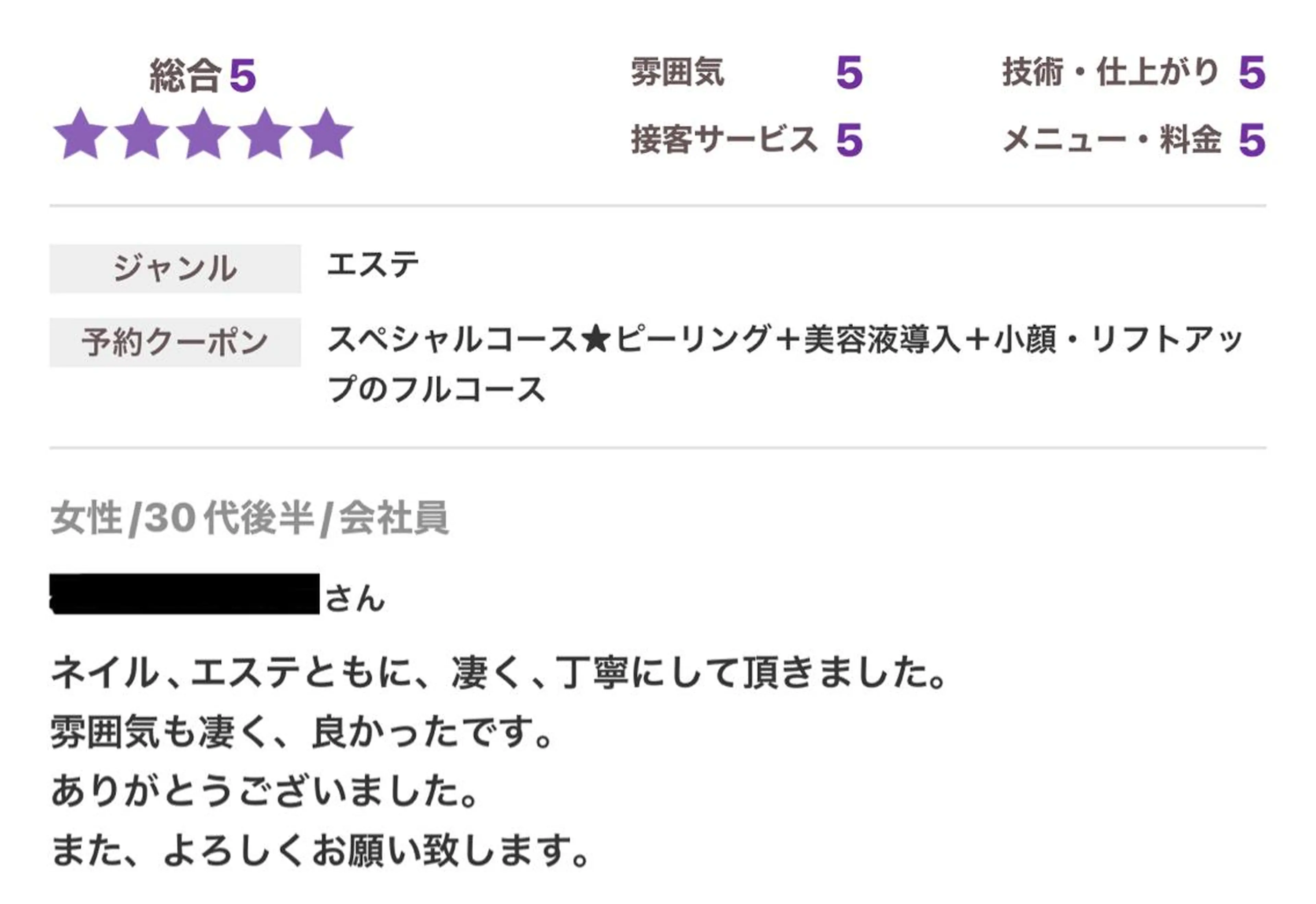
Task: Click the 総合 overall score label
Action: (x=185, y=75)
